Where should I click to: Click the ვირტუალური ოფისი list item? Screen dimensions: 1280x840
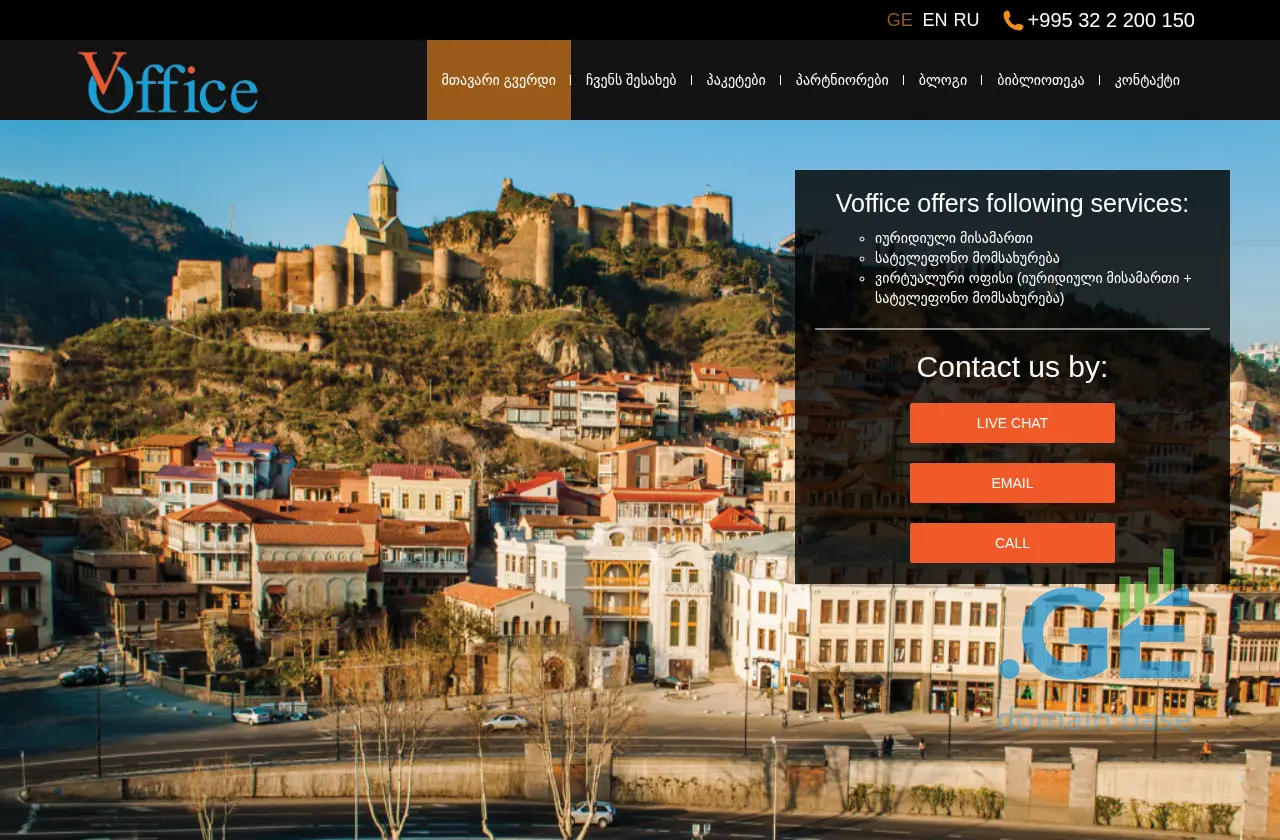[1033, 288]
